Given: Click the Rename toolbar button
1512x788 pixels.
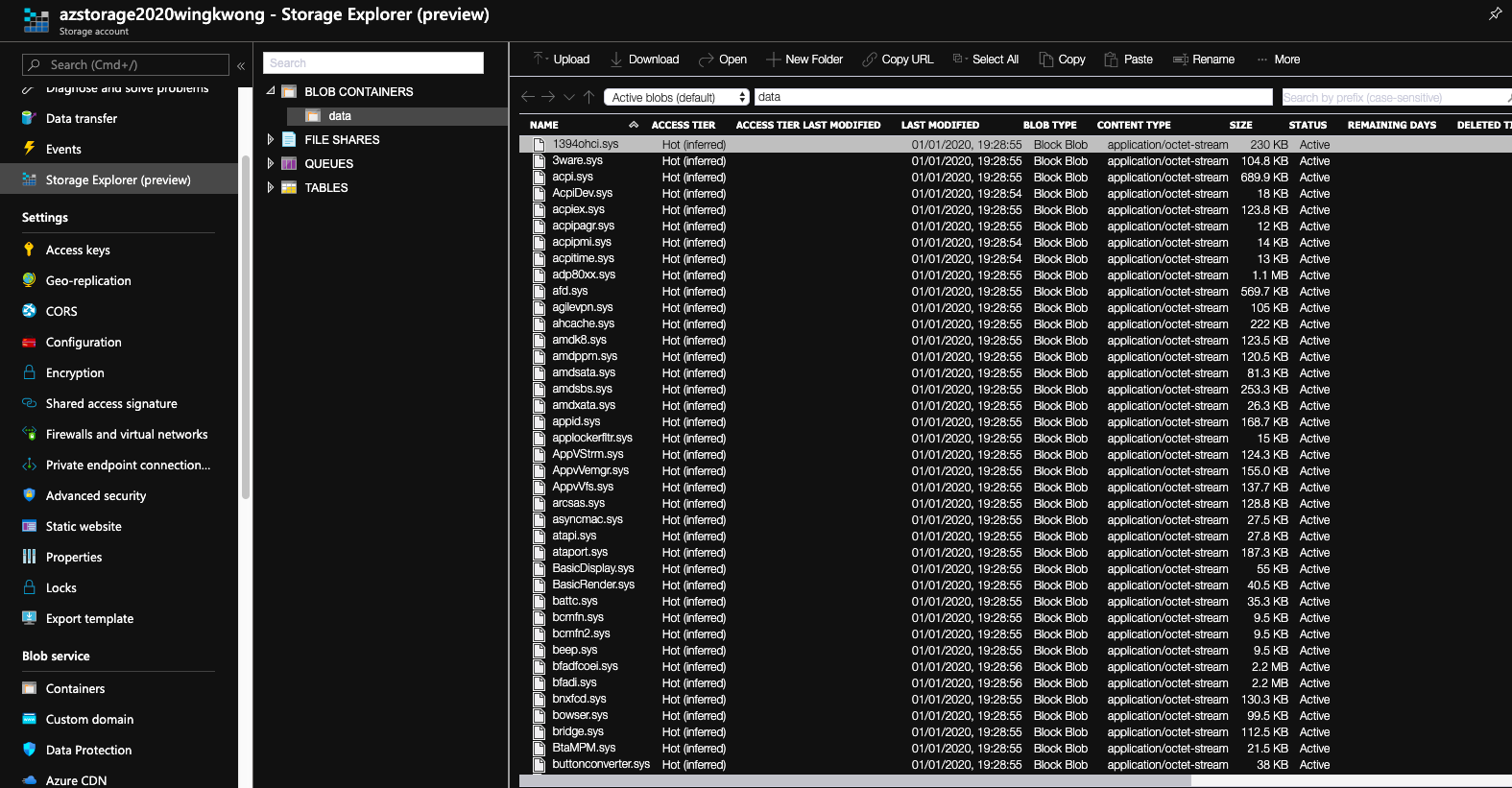Looking at the screenshot, I should coord(1204,60).
